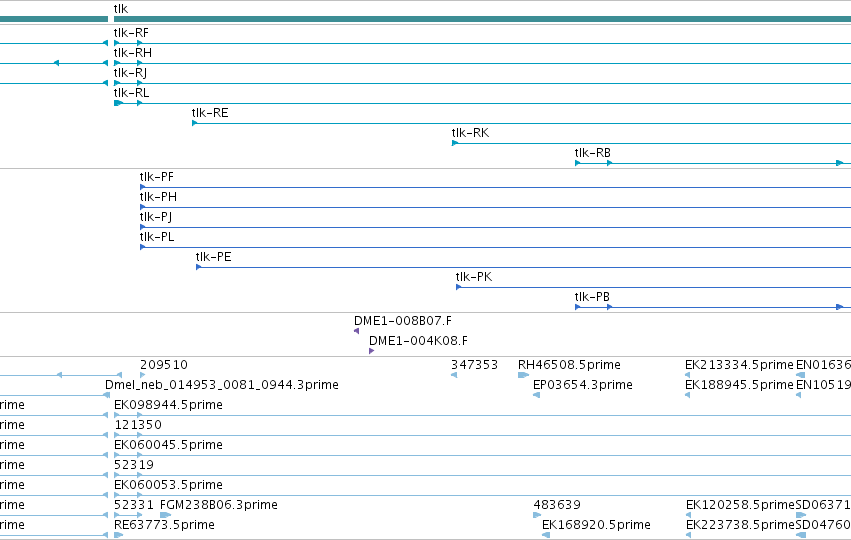Select the tlk gene label
Viewport: 851px width, 540px height.
click(x=120, y=9)
